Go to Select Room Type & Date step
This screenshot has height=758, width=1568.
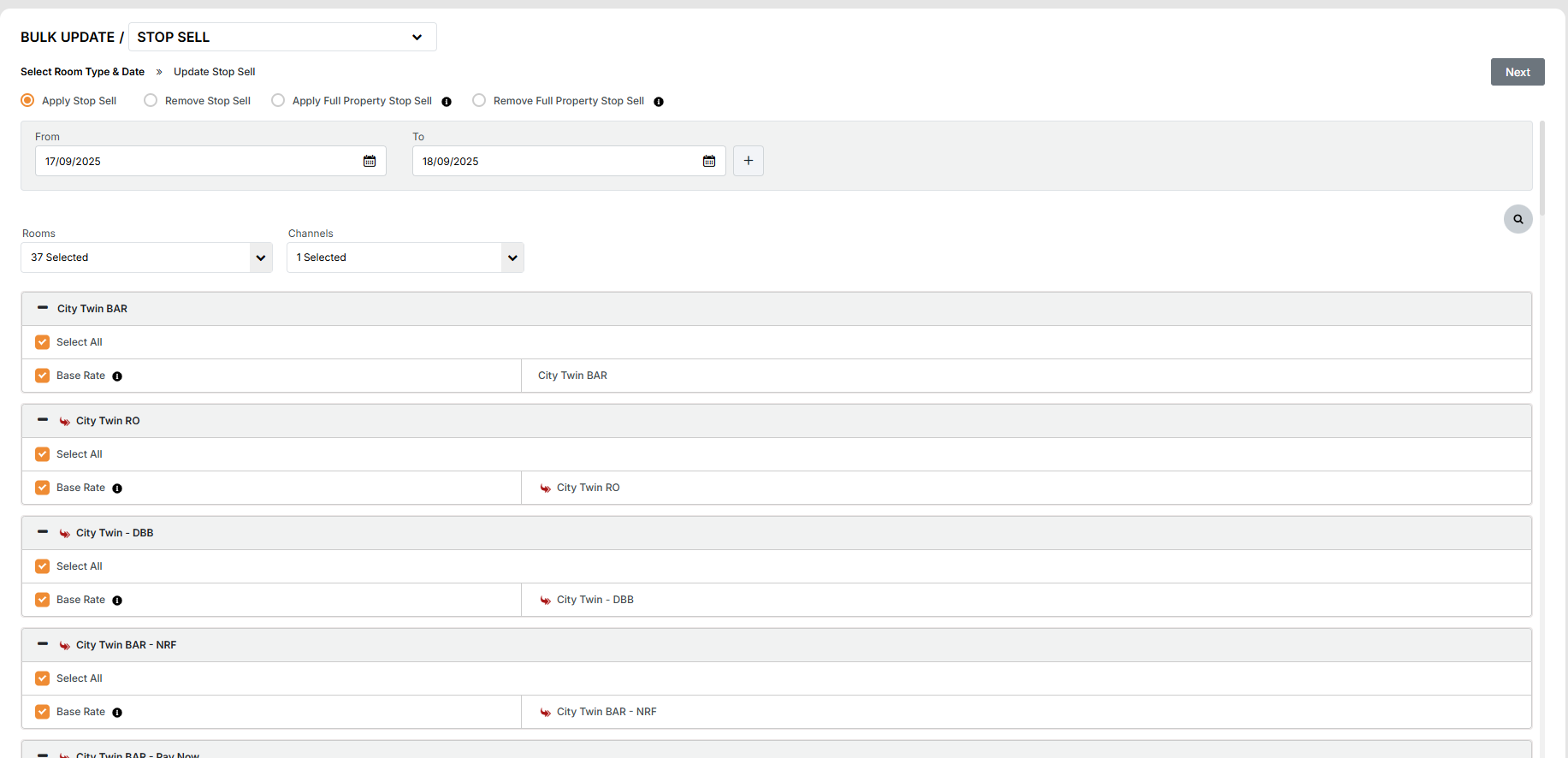pyautogui.click(x=82, y=72)
